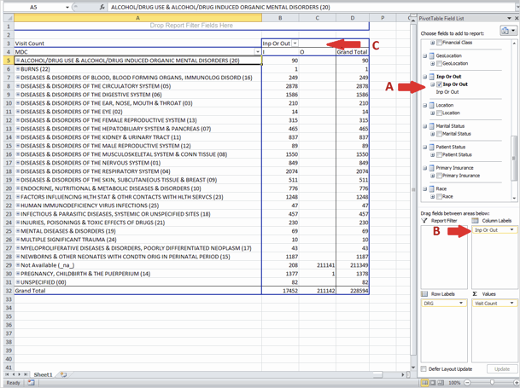Collapse the Marital Status group in field list
The width and height of the screenshot is (520, 388).
(425, 126)
